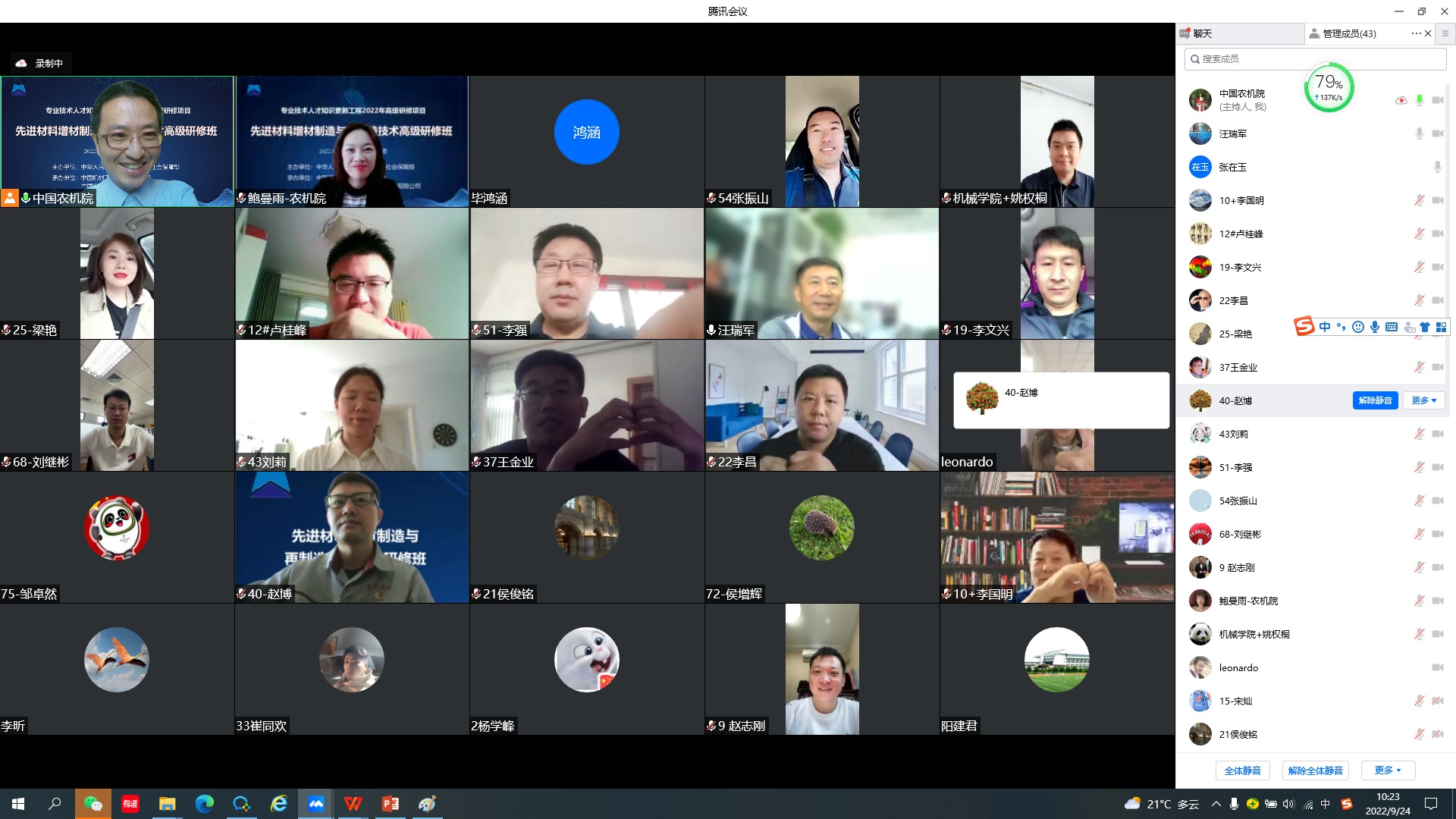Show hidden system tray icons chevron

pyautogui.click(x=1216, y=804)
